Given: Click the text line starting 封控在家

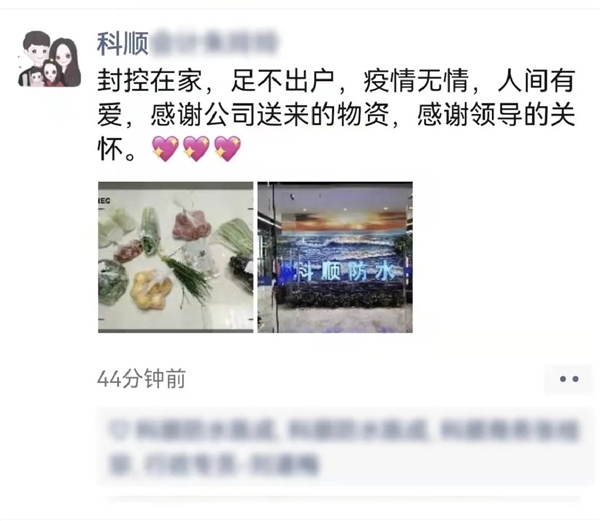Looking at the screenshot, I should (x=336, y=81).
